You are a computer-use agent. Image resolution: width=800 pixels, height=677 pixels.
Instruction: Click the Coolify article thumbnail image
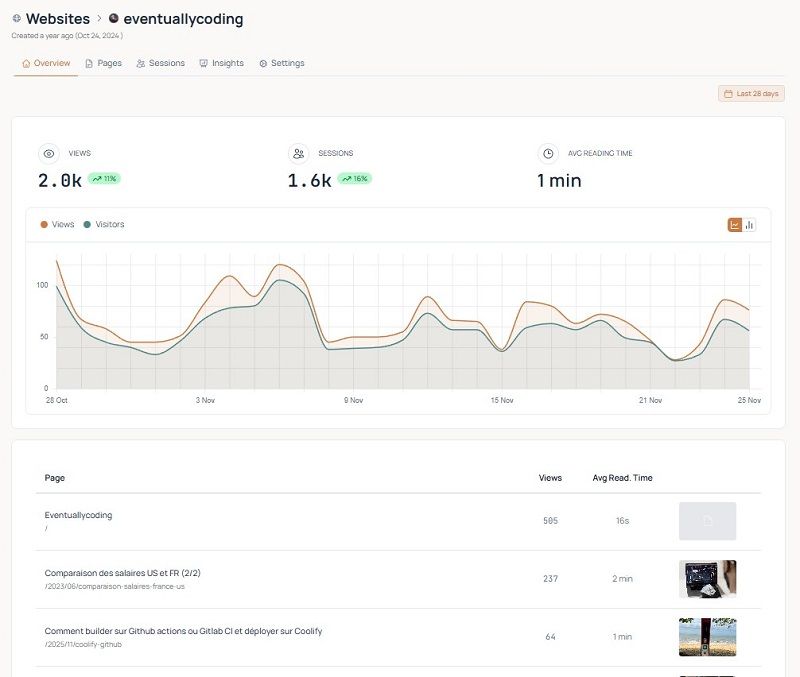(x=707, y=636)
